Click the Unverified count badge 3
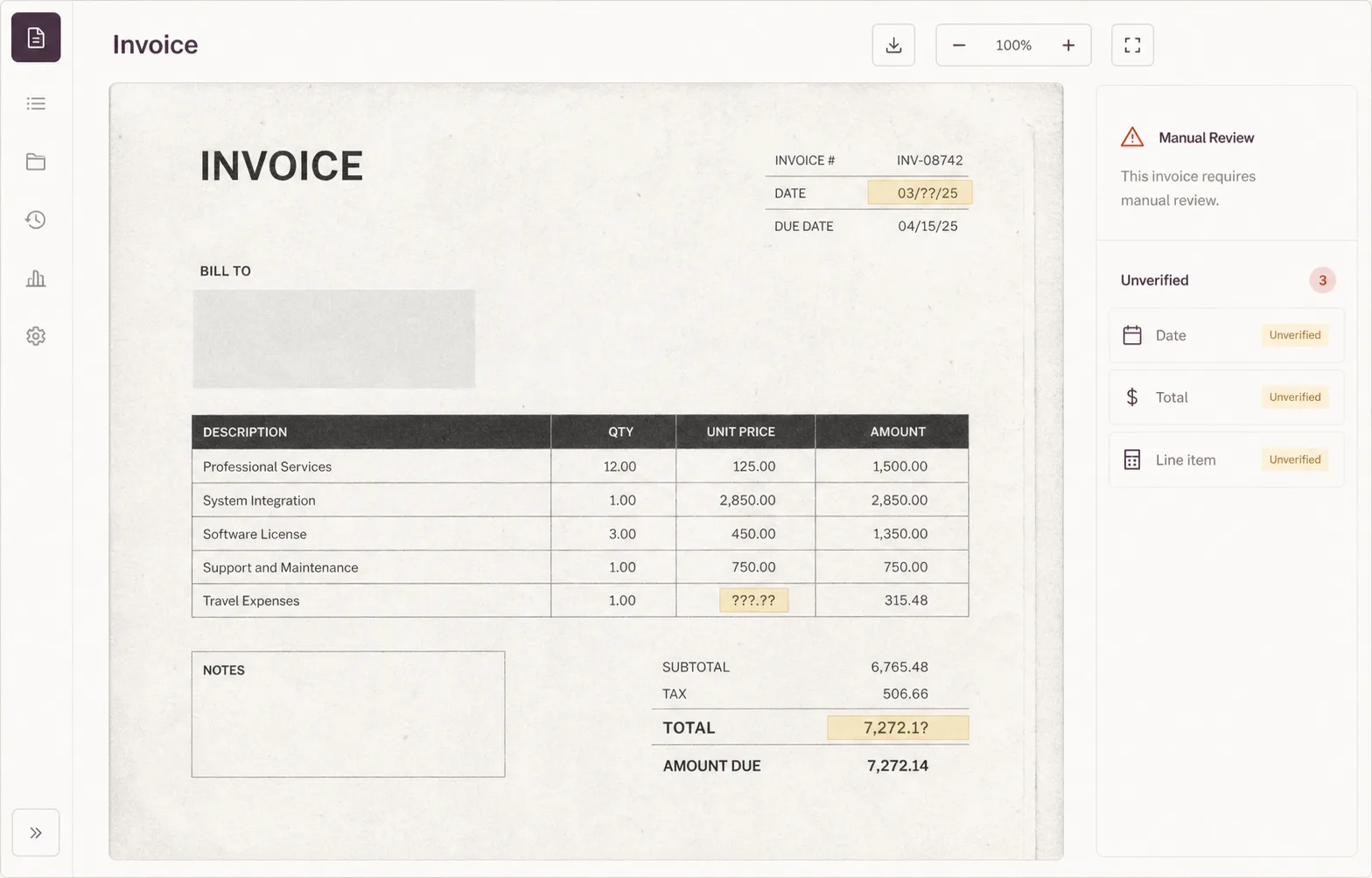Screen dimensions: 1372x878 [1322, 280]
